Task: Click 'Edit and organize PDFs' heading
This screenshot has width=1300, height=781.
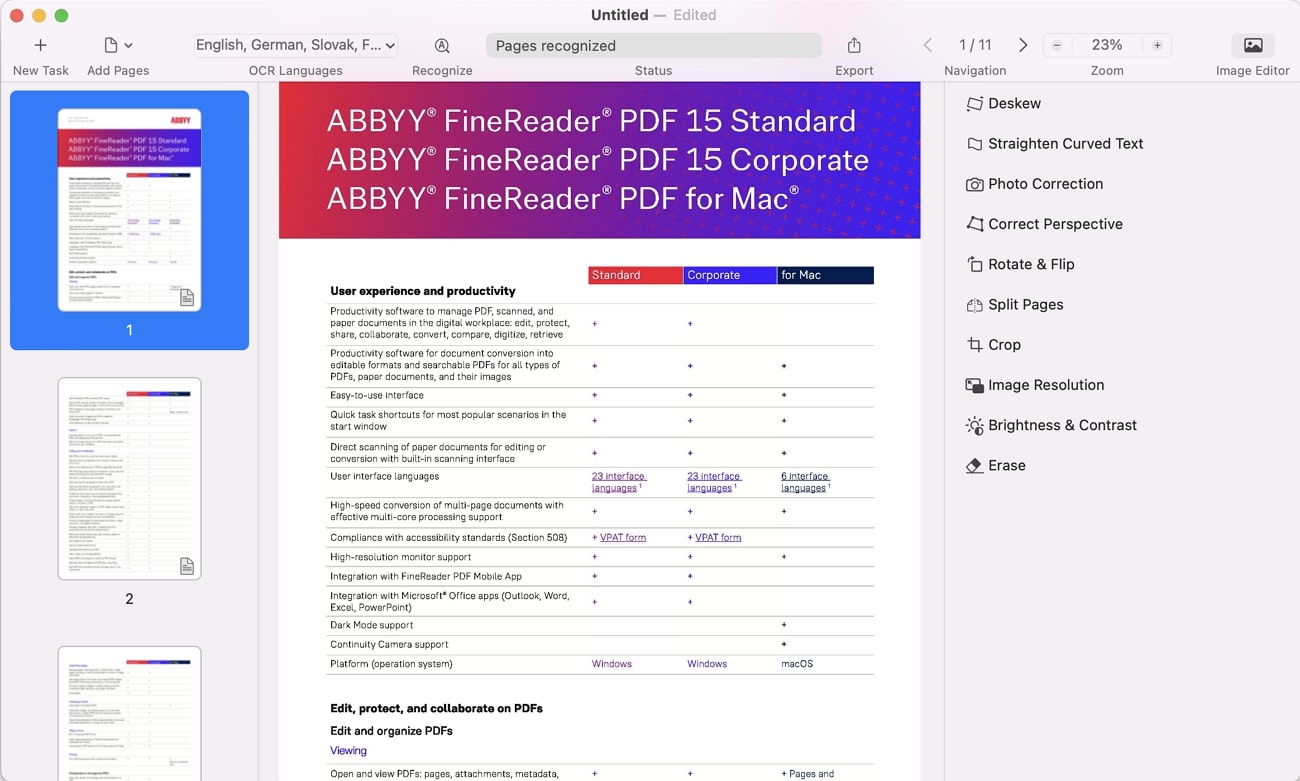Action: pyautogui.click(x=391, y=731)
